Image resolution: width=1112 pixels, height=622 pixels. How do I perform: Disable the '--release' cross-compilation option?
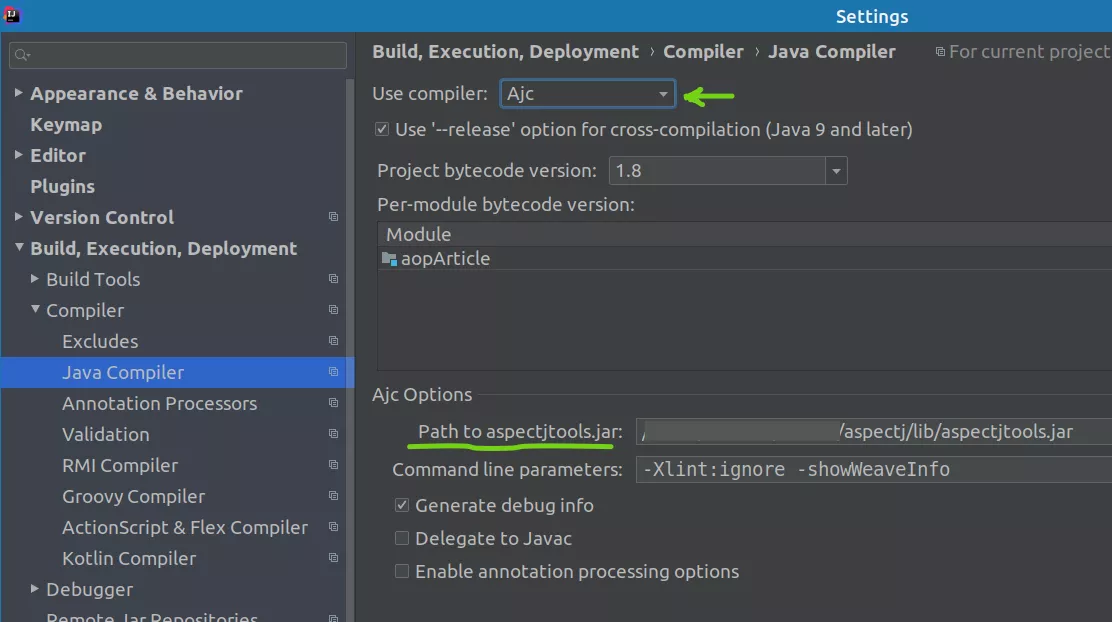(382, 130)
